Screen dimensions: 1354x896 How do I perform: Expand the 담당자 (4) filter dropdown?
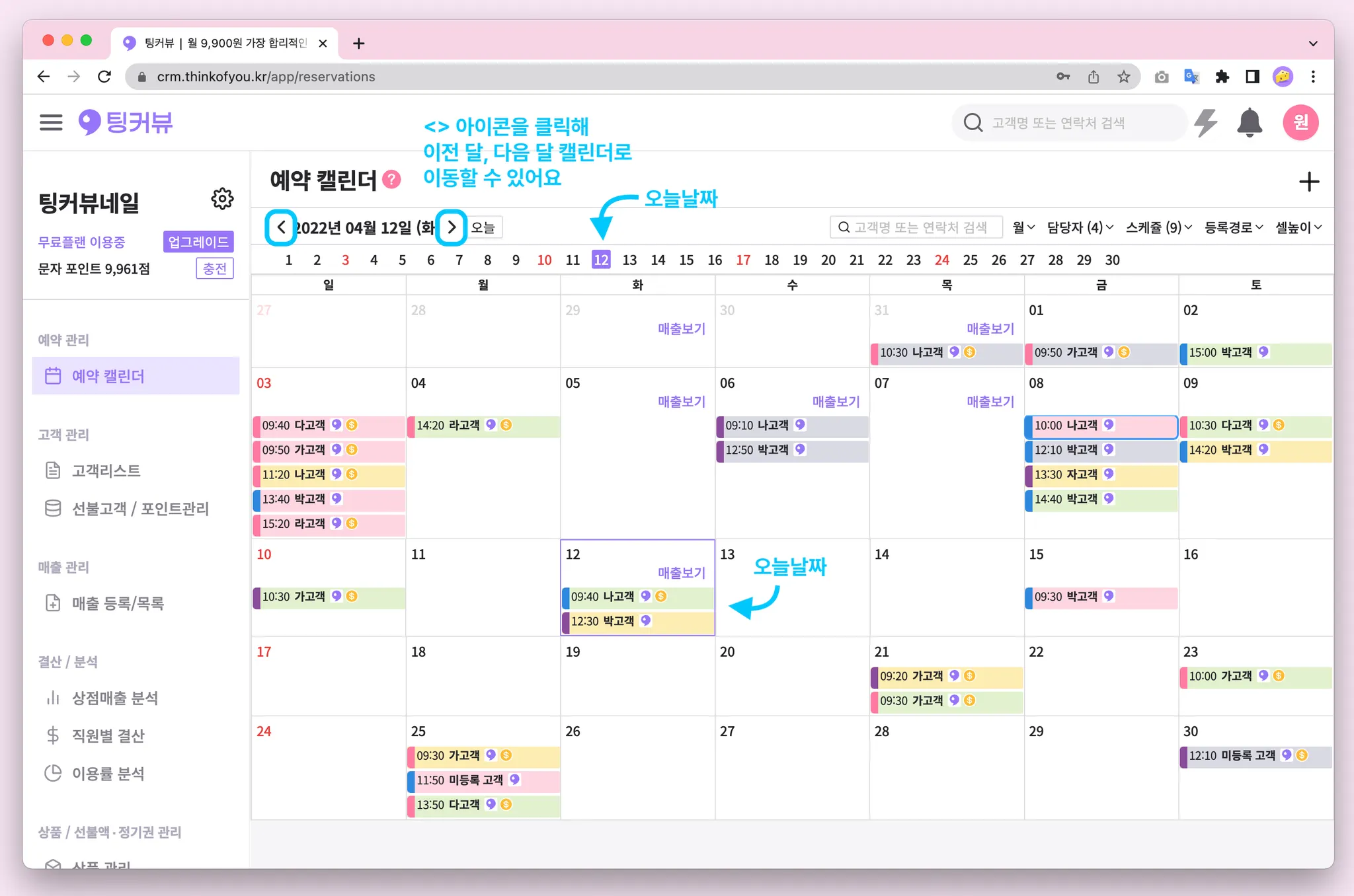1080,227
